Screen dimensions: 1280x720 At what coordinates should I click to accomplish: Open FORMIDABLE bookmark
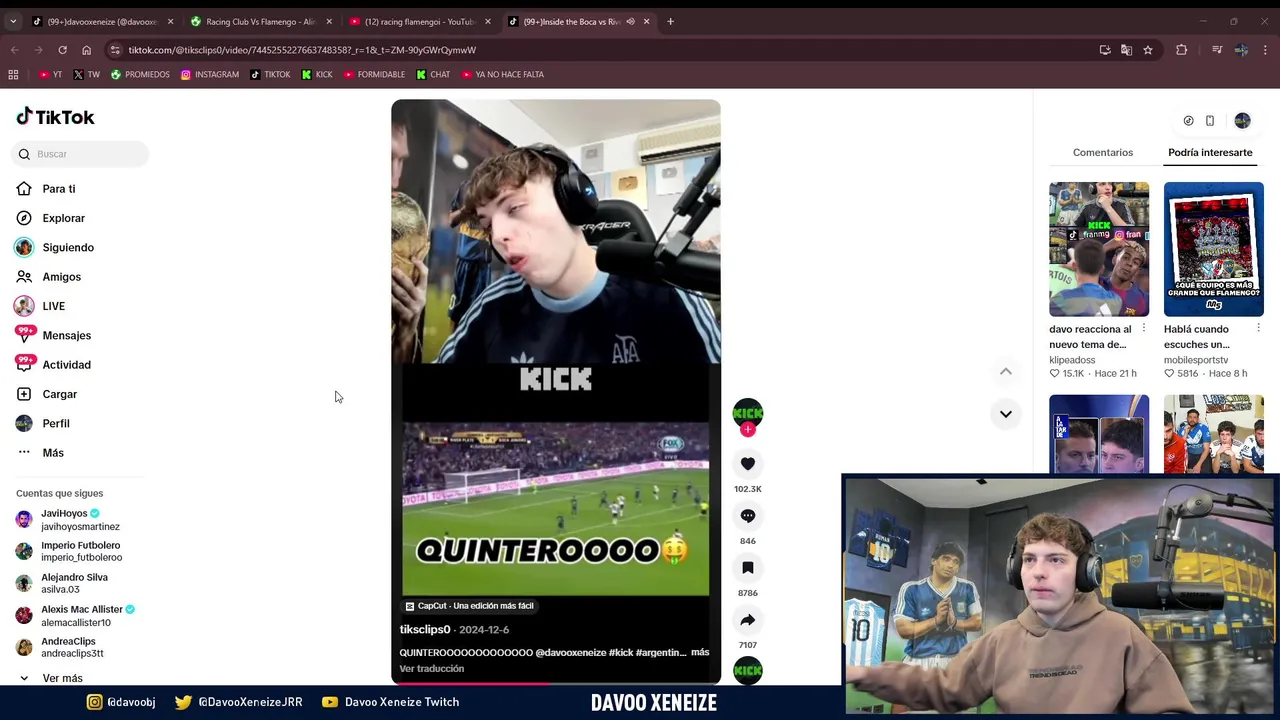374,75
